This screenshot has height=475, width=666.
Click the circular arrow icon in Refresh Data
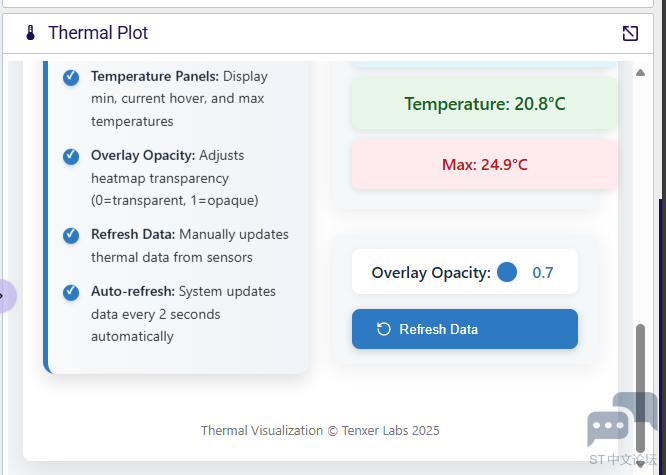[384, 329]
